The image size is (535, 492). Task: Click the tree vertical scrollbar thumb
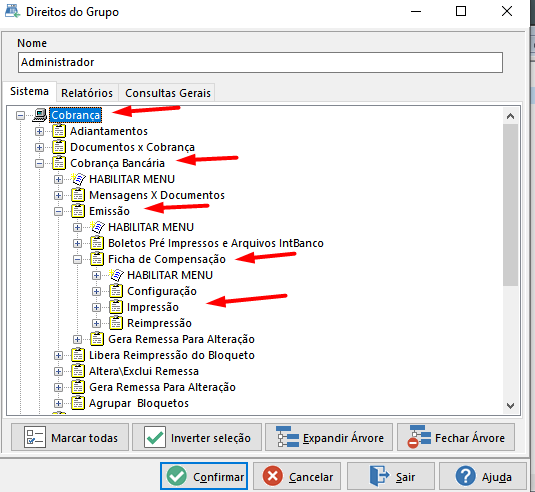tap(510, 205)
